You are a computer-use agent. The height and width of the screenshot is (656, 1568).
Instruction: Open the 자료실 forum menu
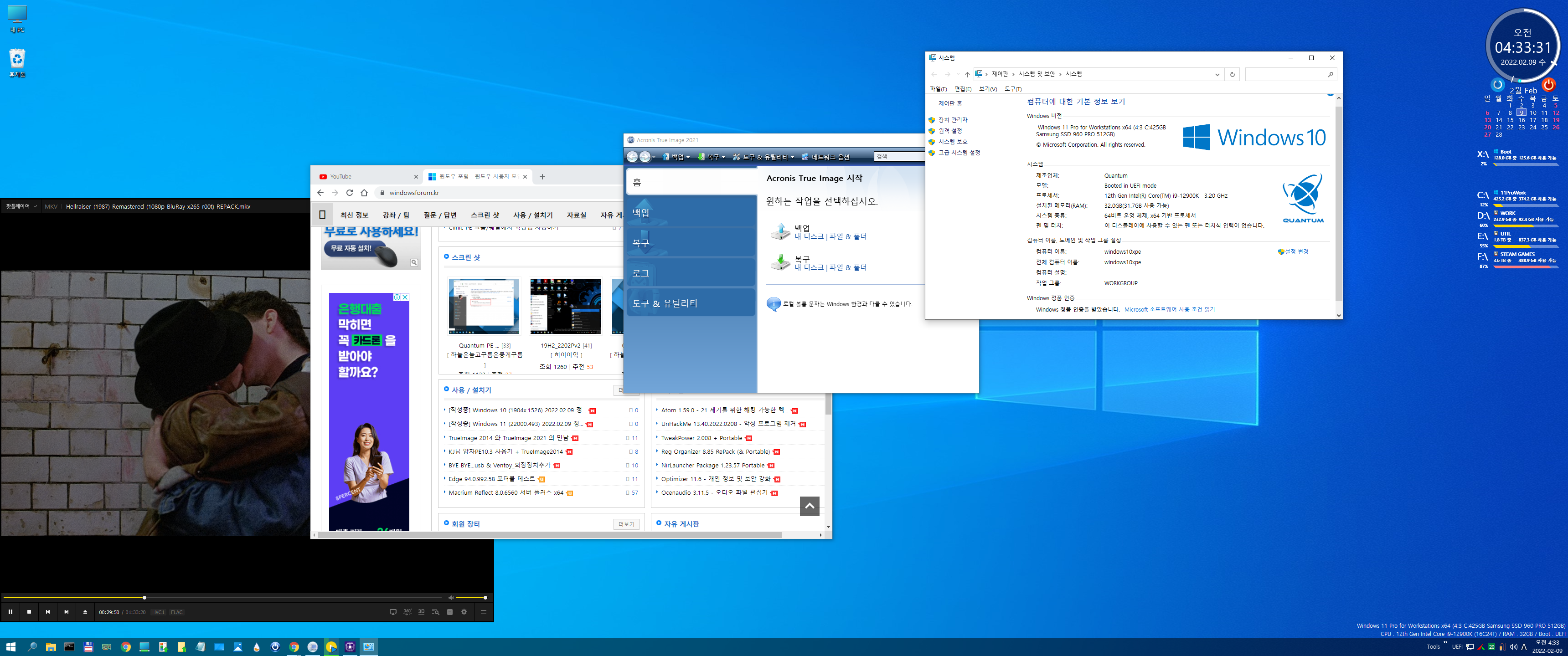pos(577,215)
